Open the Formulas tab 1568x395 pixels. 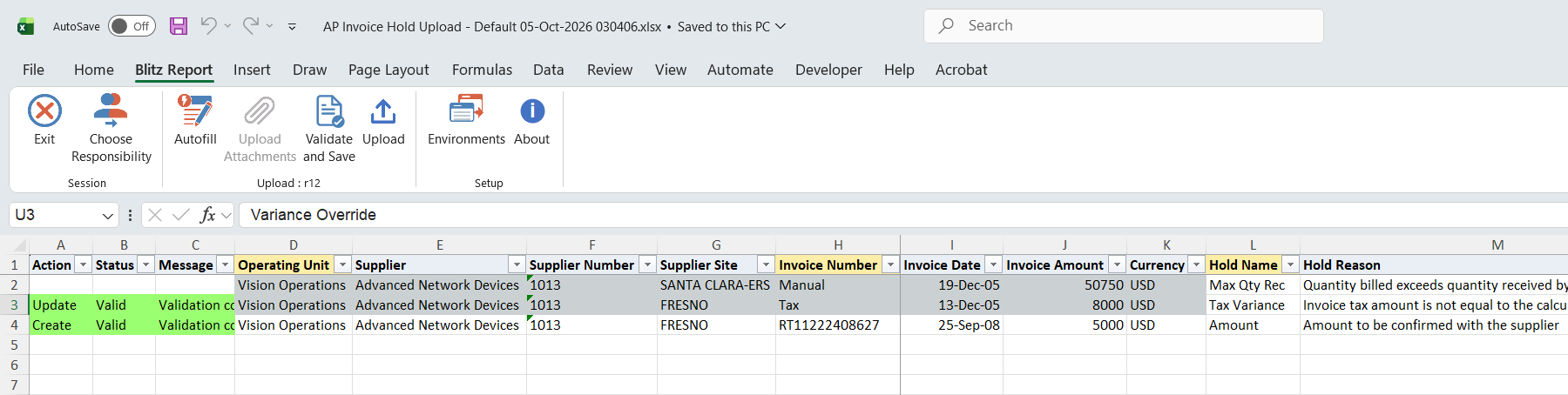click(482, 70)
